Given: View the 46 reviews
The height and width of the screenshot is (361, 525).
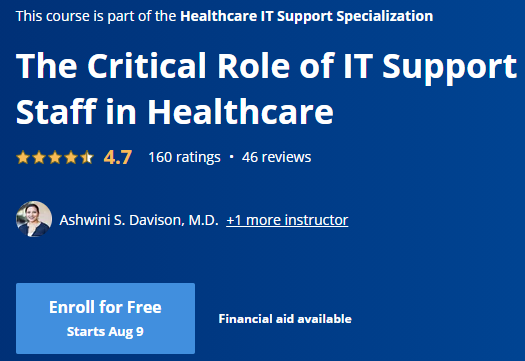Looking at the screenshot, I should click(277, 157).
